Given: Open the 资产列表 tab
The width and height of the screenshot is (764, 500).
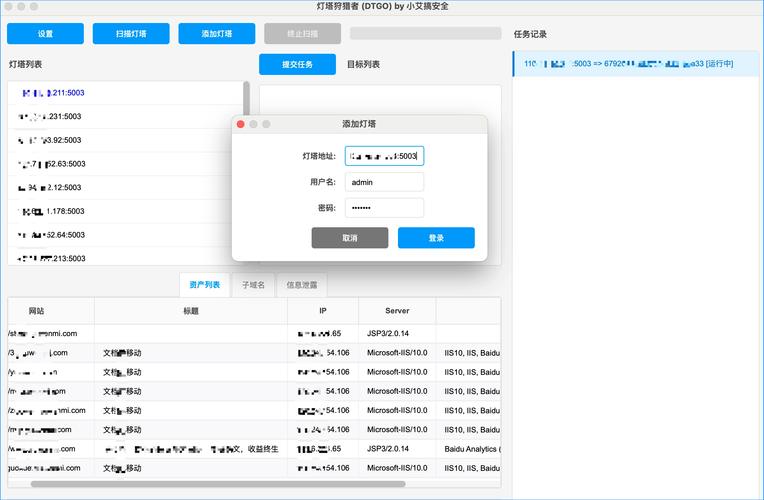Looking at the screenshot, I should click(205, 285).
